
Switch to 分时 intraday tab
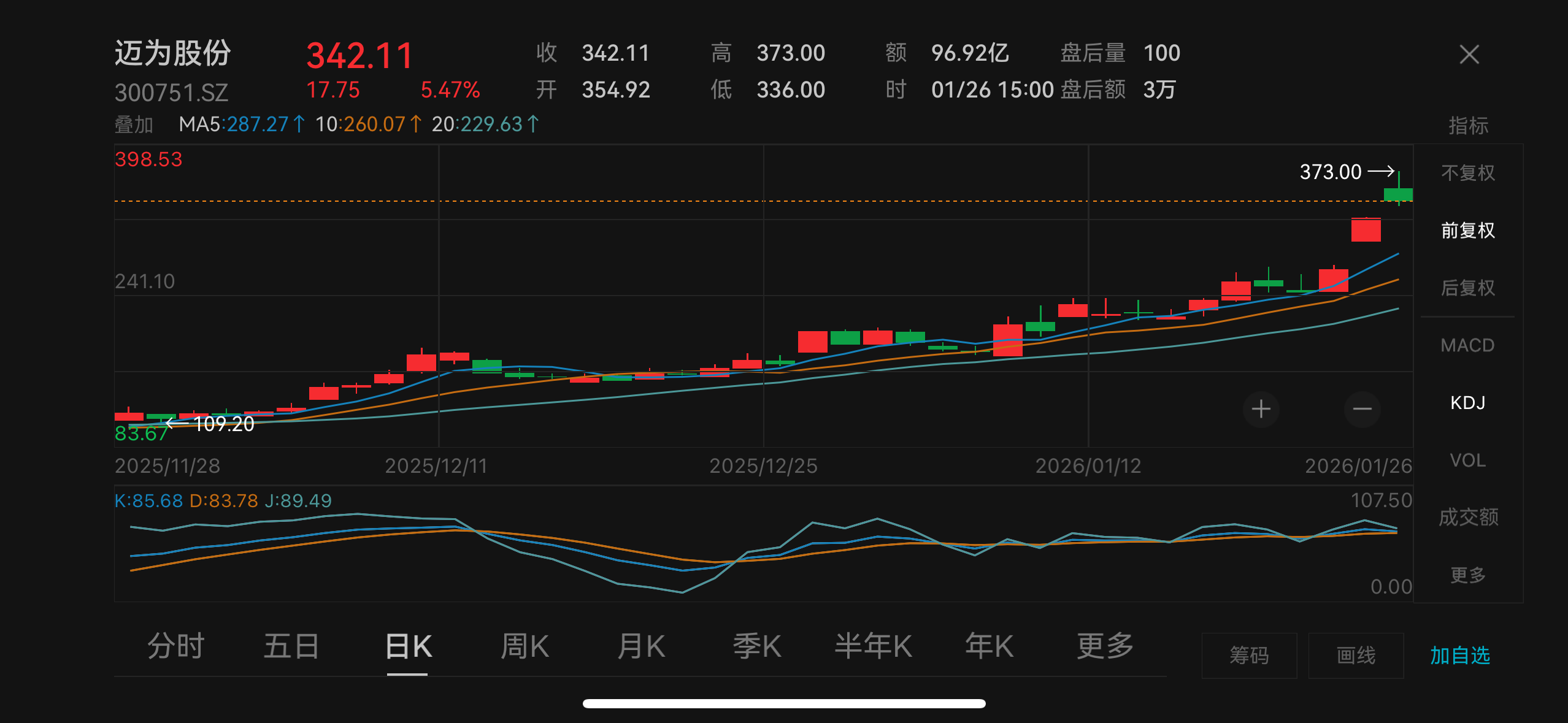click(175, 646)
